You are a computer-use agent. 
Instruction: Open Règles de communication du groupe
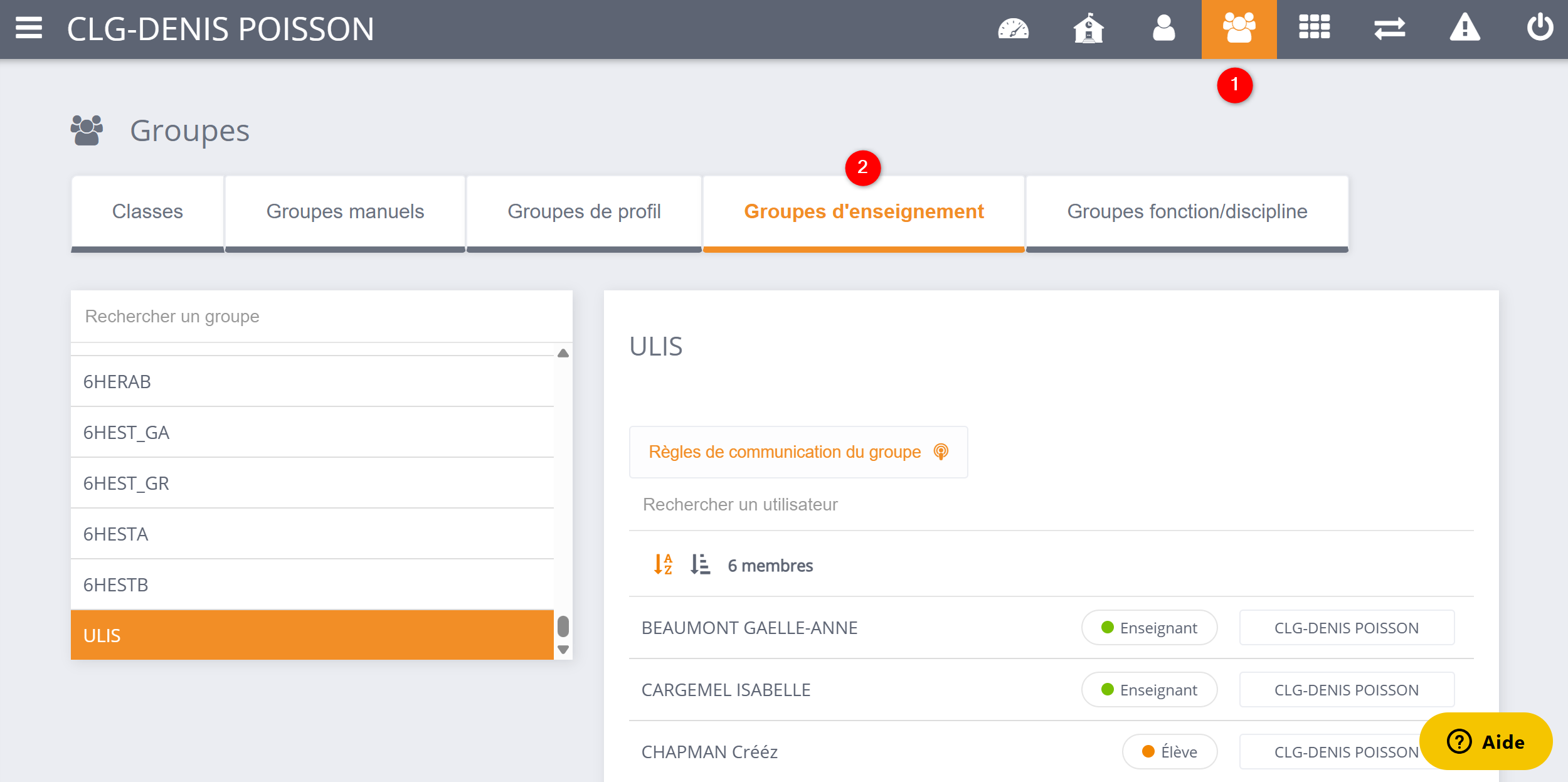(x=798, y=452)
